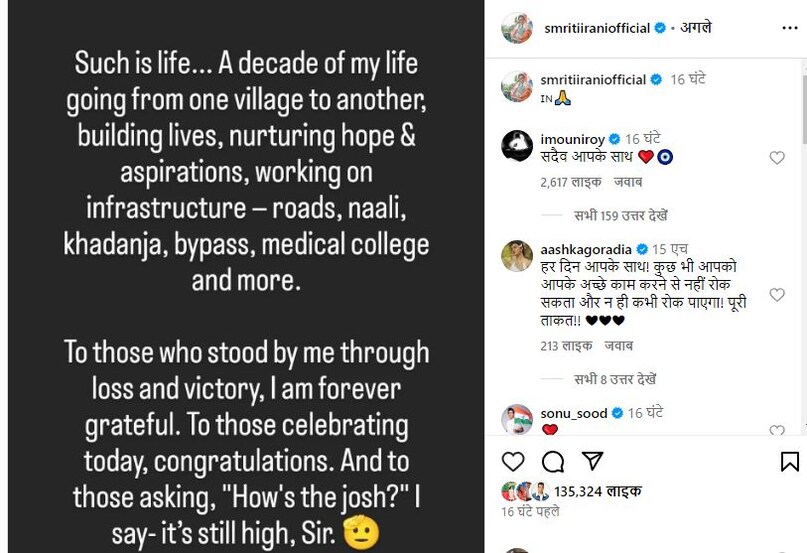Screen dimensions: 807x553
Task: Open imouniroy's profile avatar
Action: (x=516, y=146)
